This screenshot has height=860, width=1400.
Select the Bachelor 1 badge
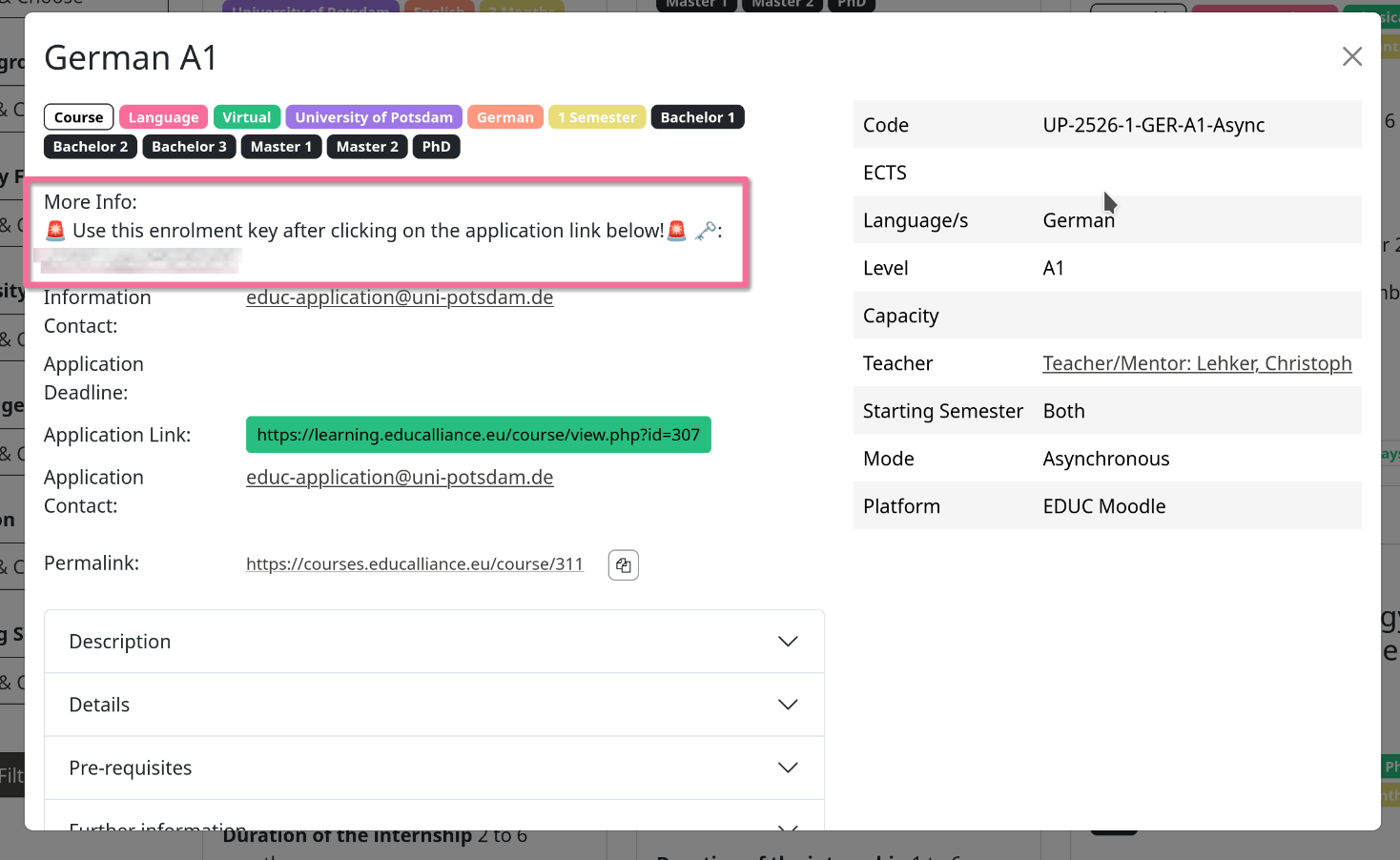click(x=697, y=117)
